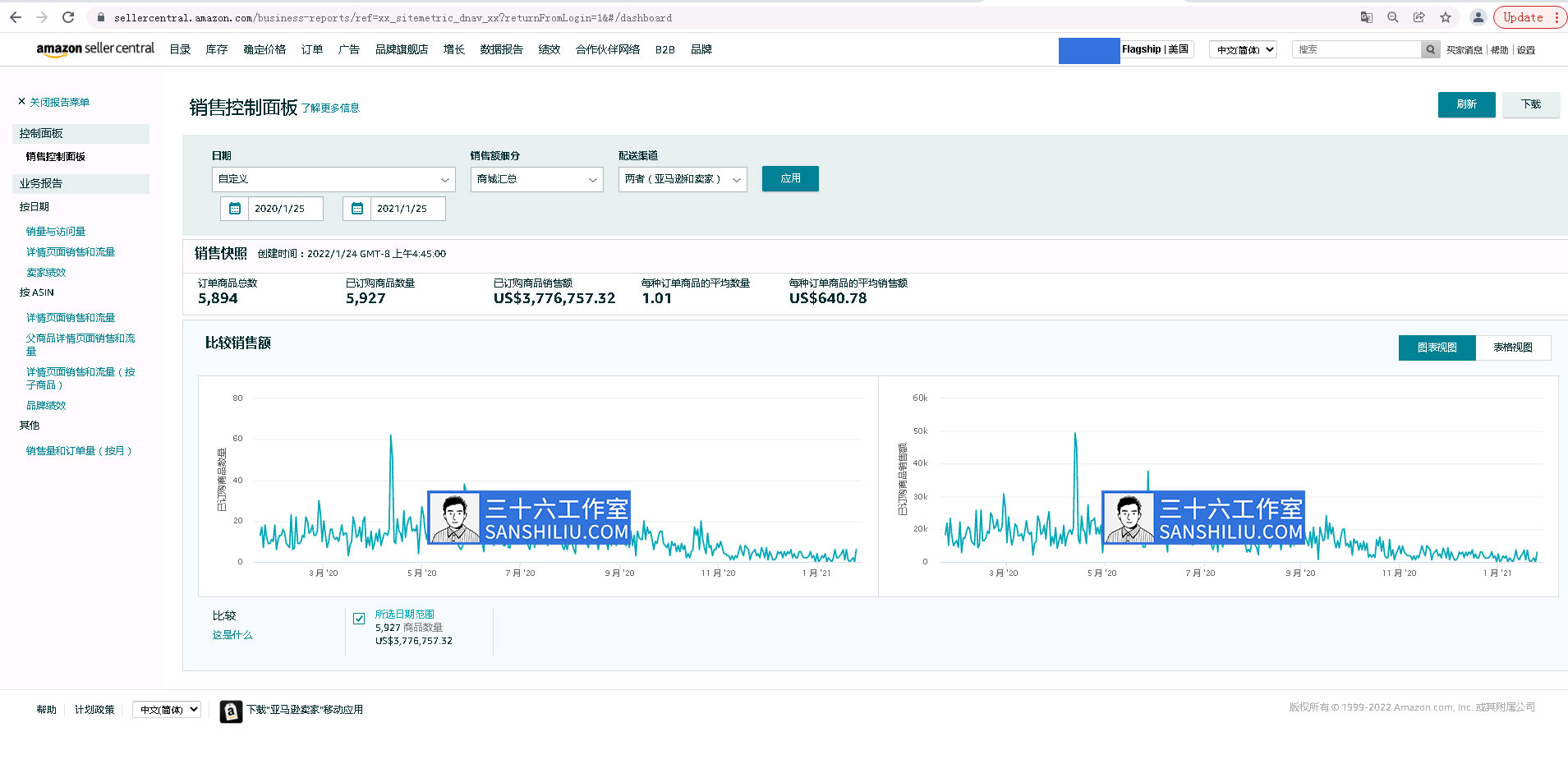Open the 品牌 menu
The image size is (1568, 778).
click(701, 50)
